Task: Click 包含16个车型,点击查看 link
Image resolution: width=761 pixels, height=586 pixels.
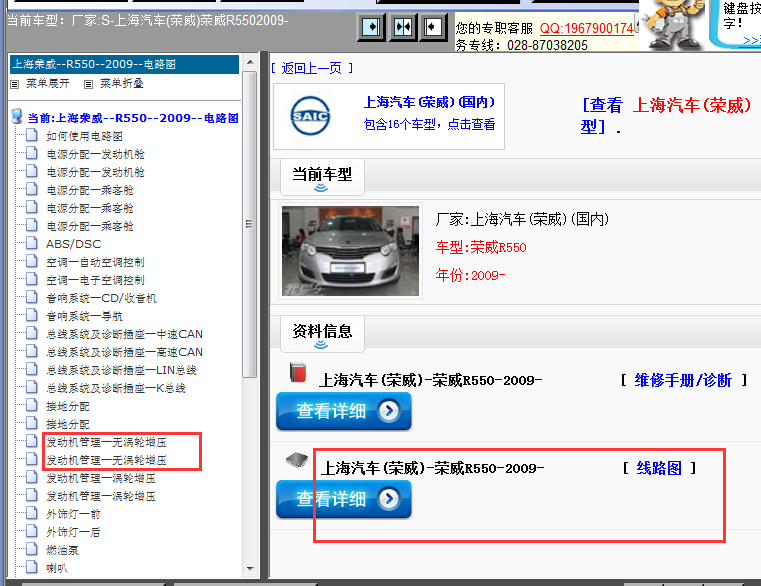Action: point(430,125)
